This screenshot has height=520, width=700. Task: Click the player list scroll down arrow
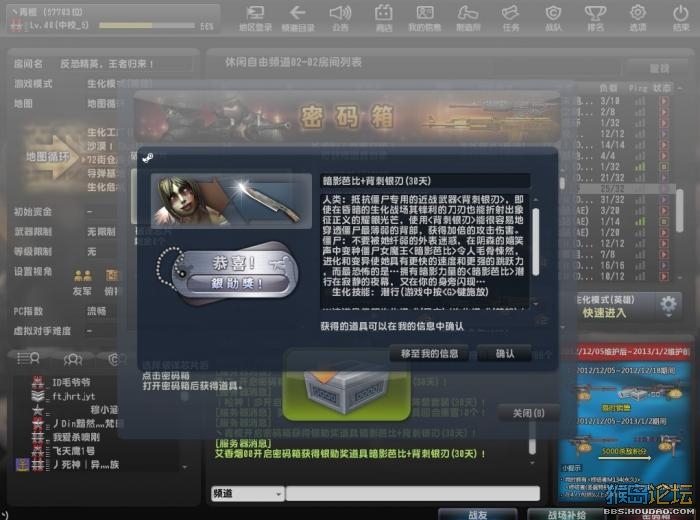185,467
